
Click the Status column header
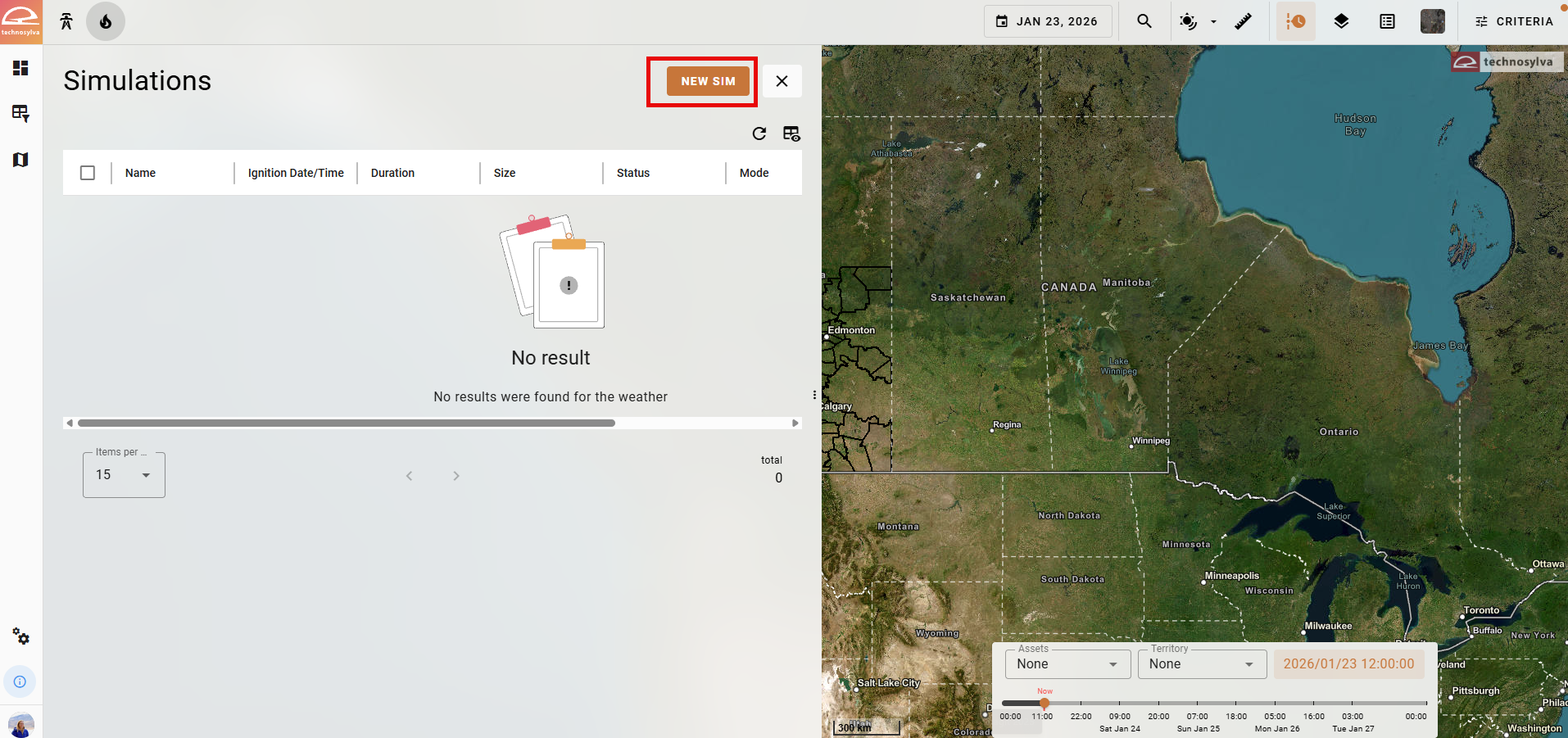pos(632,173)
